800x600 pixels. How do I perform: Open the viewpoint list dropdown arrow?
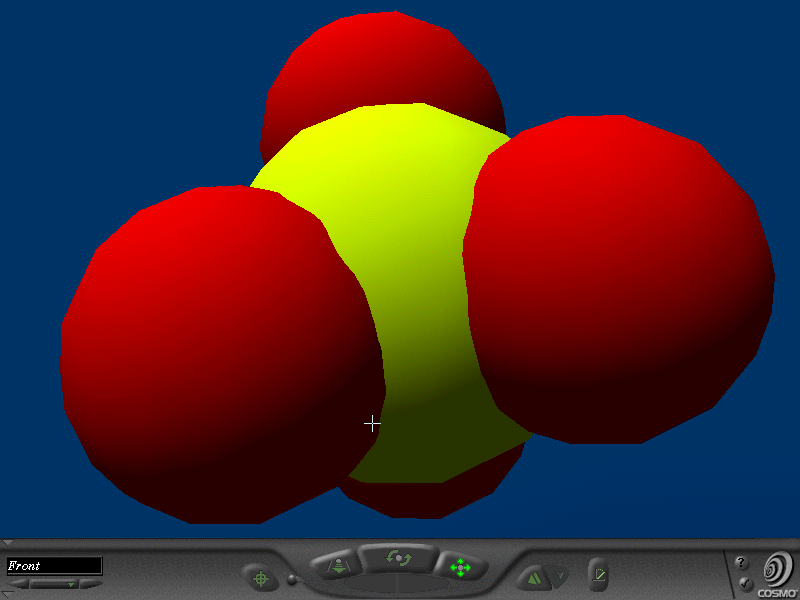(70, 584)
